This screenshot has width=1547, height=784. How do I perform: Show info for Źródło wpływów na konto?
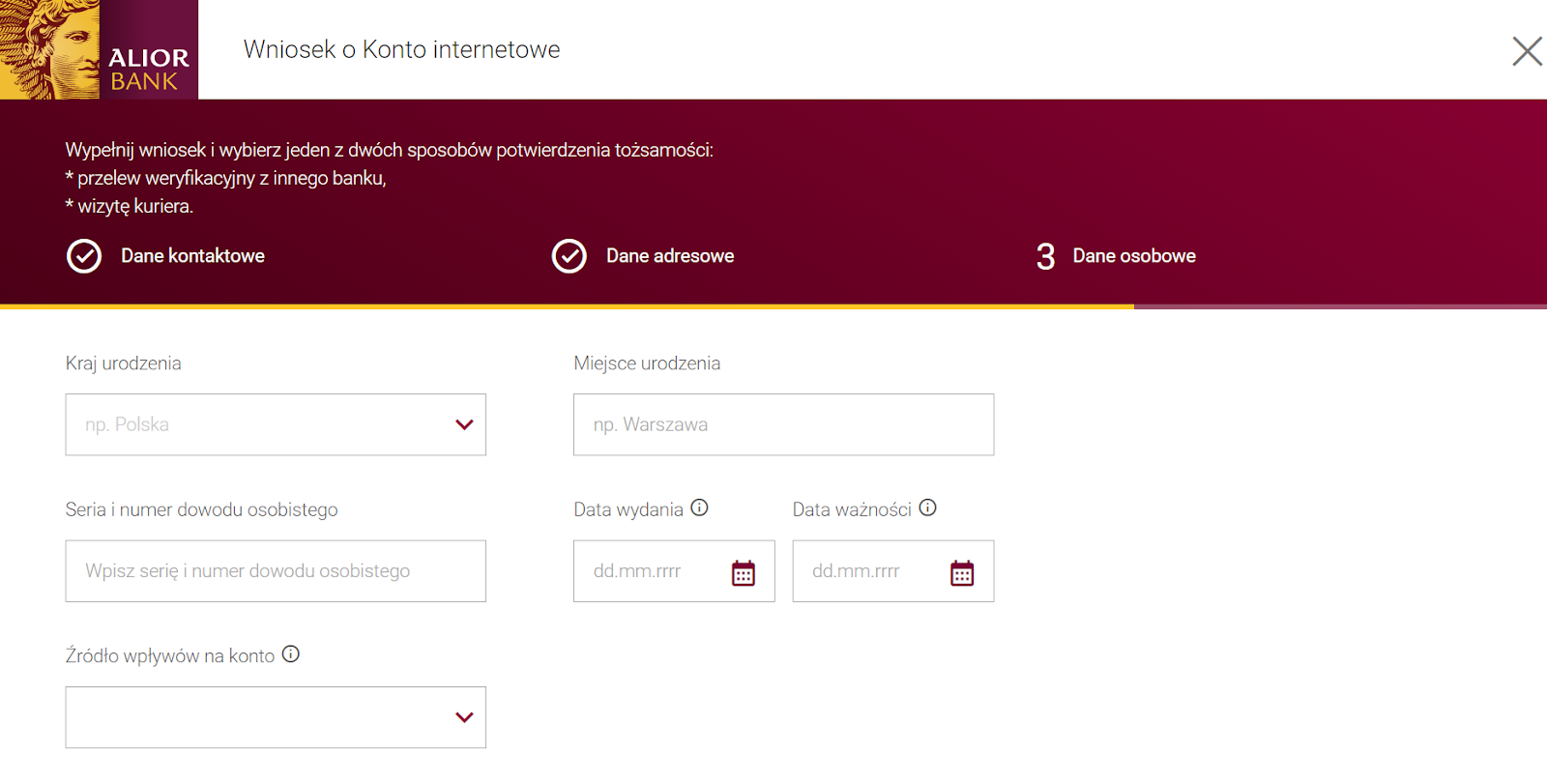[x=291, y=654]
